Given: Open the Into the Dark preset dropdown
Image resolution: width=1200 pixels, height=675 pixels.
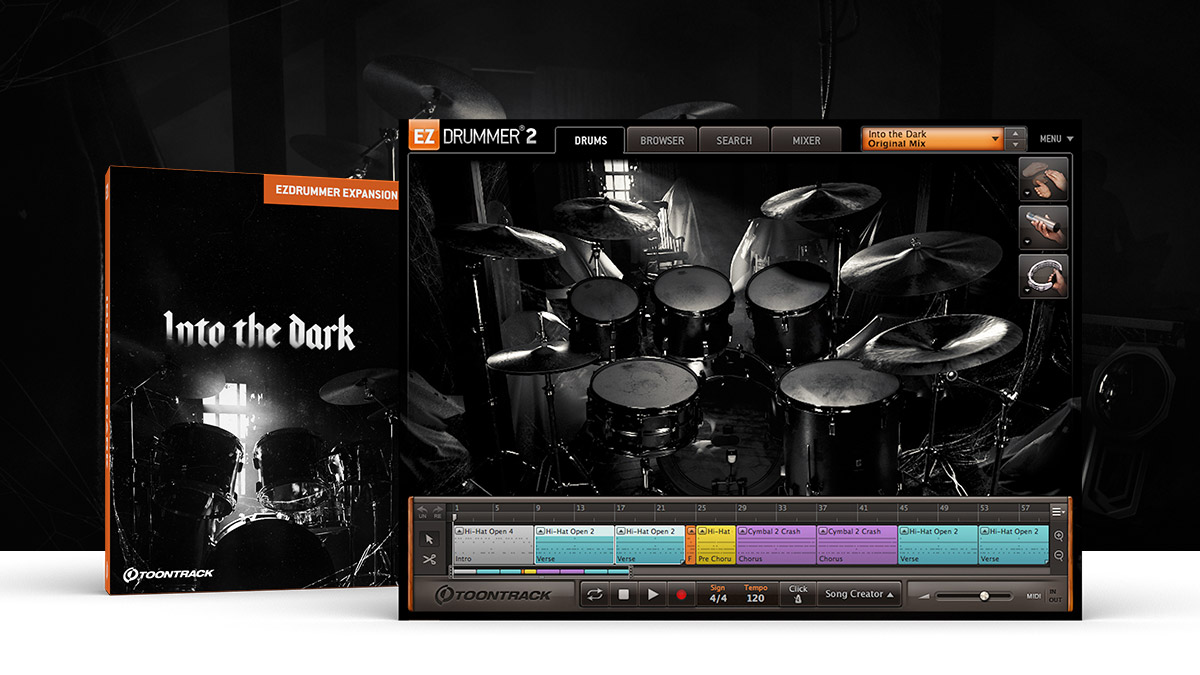Looking at the screenshot, I should (931, 139).
